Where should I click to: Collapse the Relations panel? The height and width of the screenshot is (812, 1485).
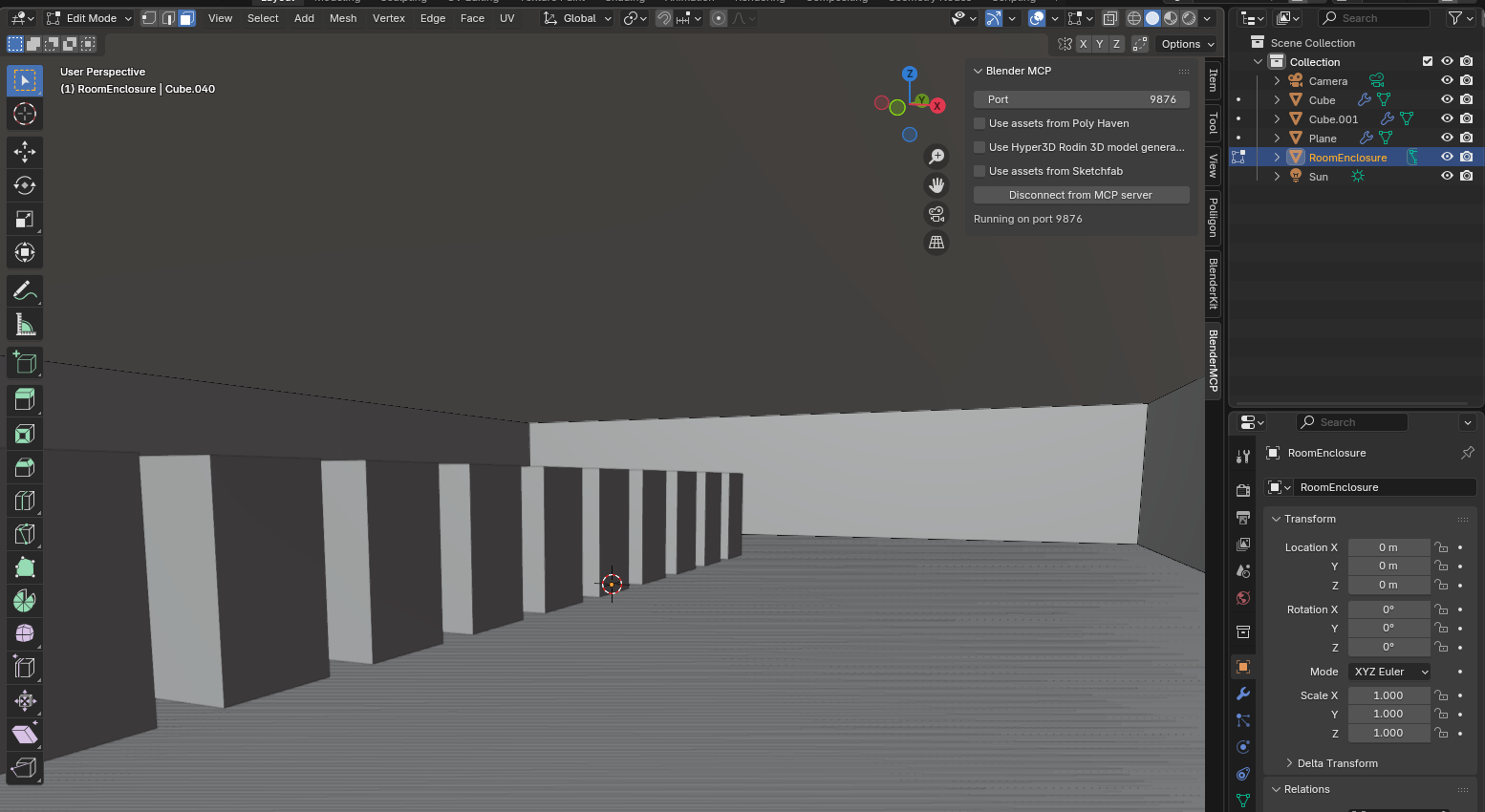click(1276, 789)
